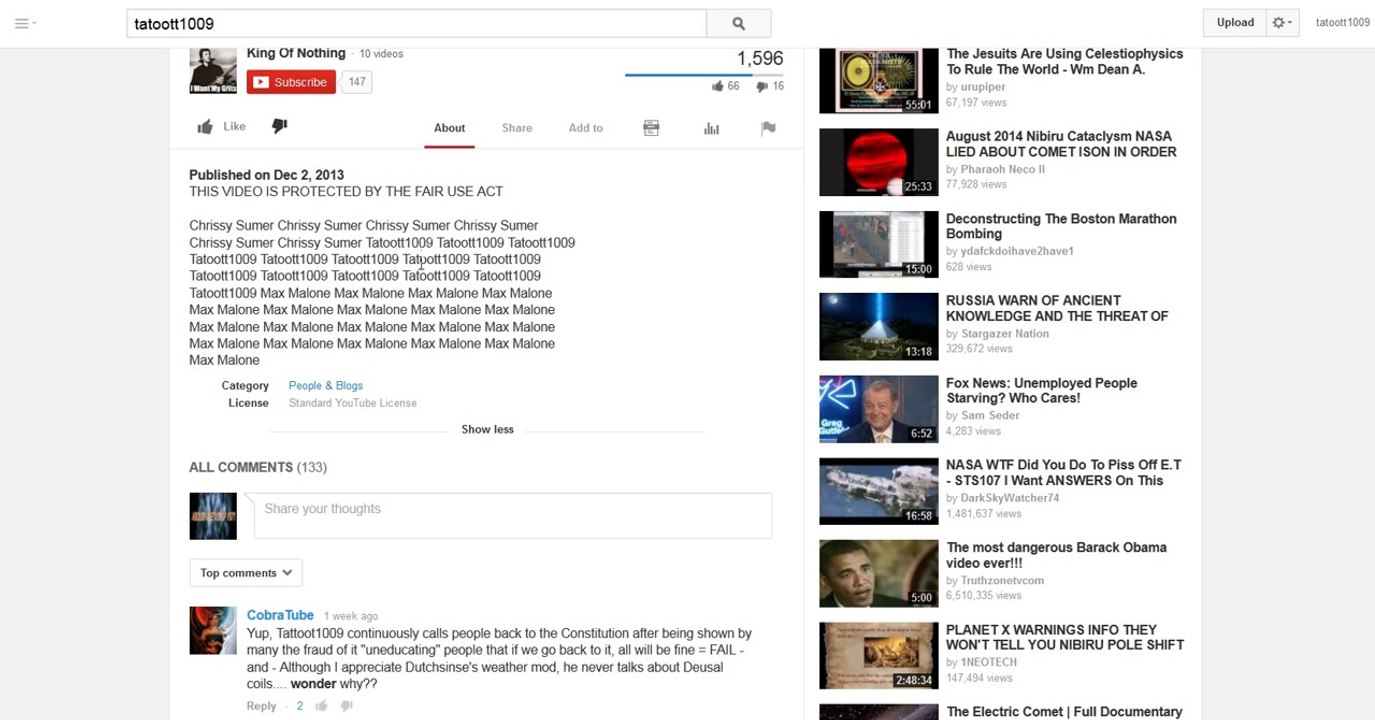The width and height of the screenshot is (1375, 720).
Task: Open the People & Blogs category link
Action: click(x=326, y=386)
